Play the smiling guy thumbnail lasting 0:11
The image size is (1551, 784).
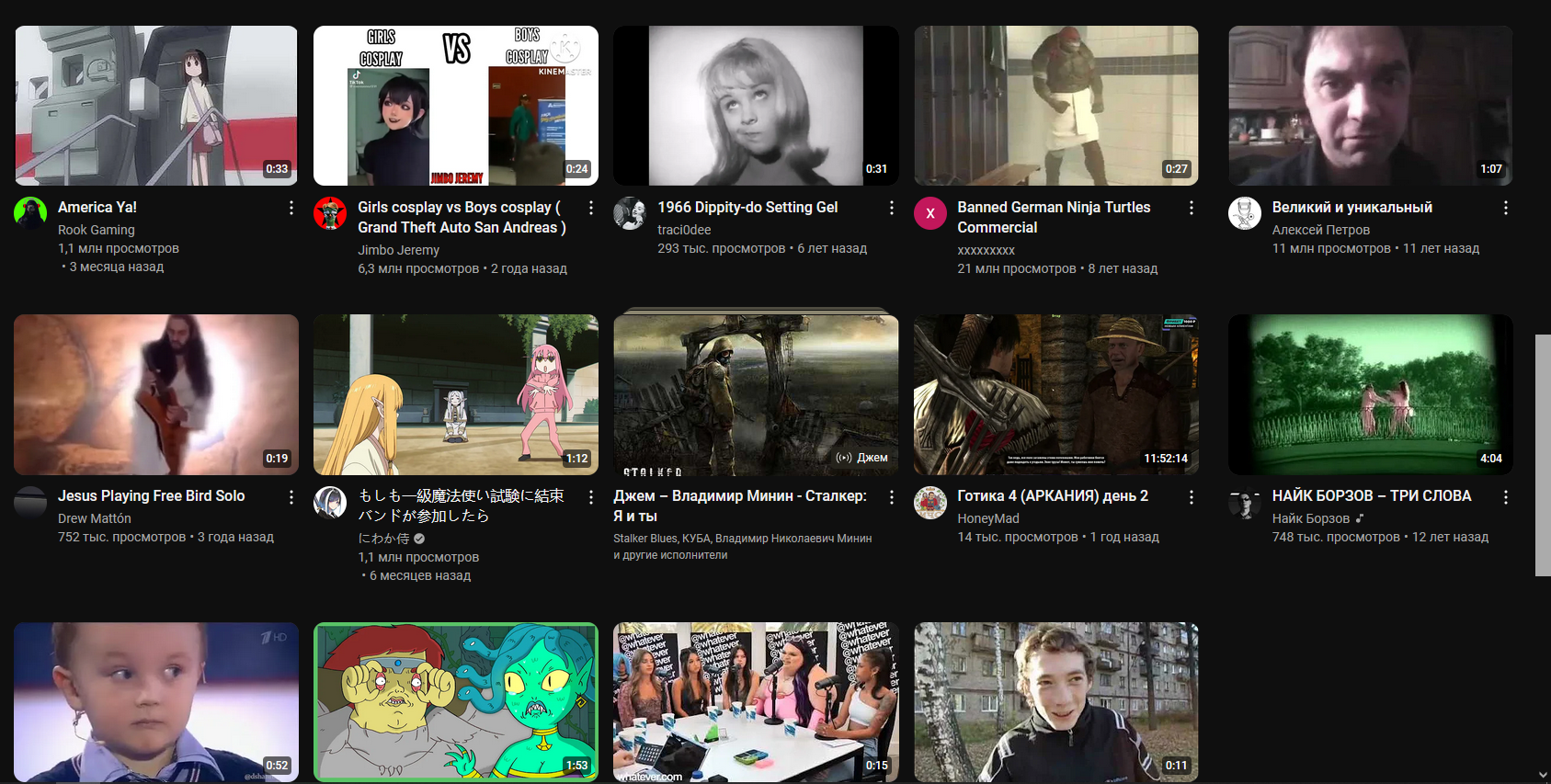point(1056,702)
